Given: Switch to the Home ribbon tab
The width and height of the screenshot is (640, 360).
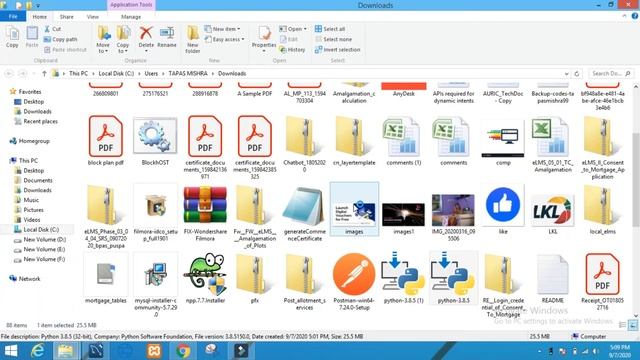Looking at the screenshot, I should pos(40,17).
